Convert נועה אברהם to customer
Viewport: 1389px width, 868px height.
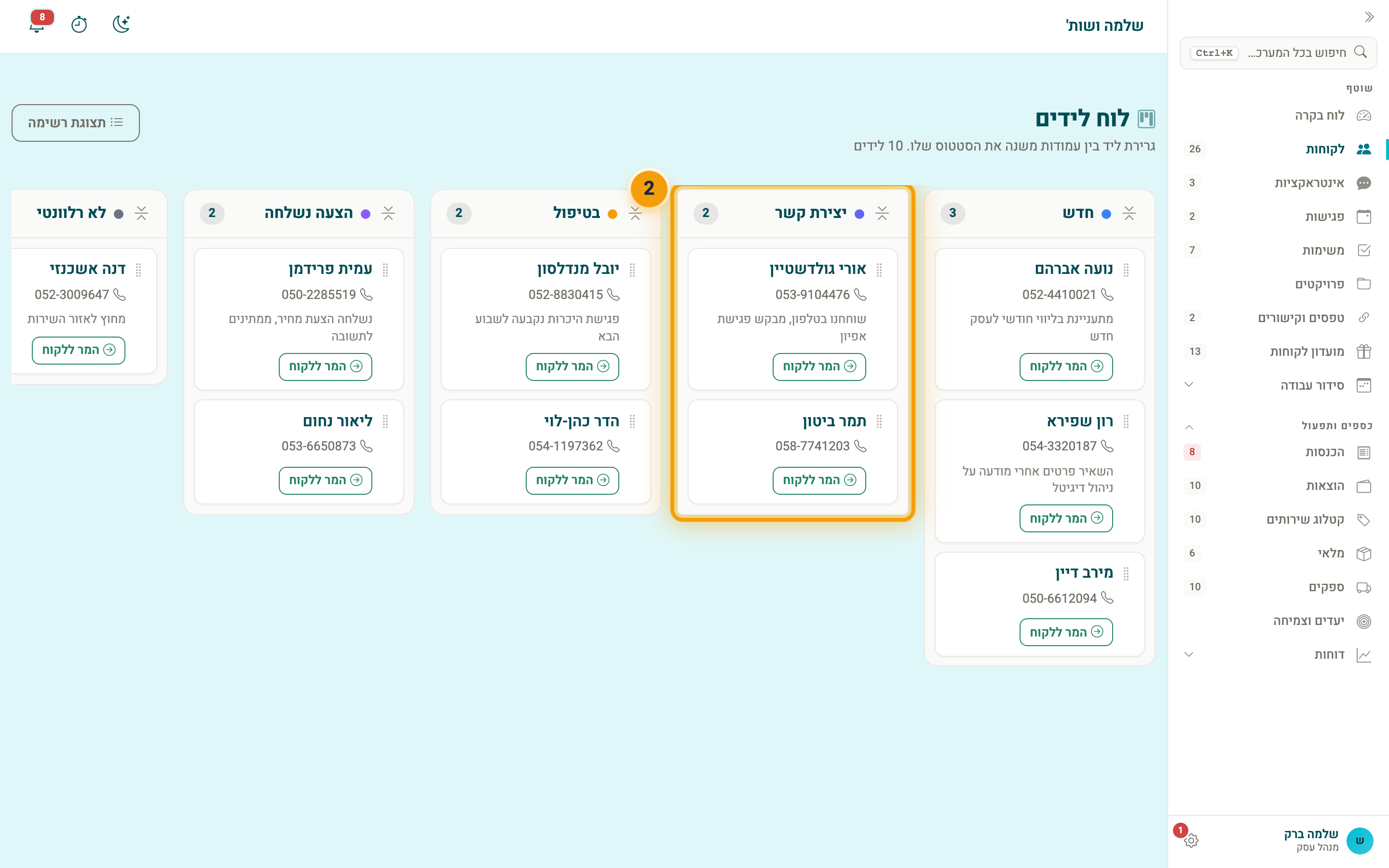tap(1066, 367)
